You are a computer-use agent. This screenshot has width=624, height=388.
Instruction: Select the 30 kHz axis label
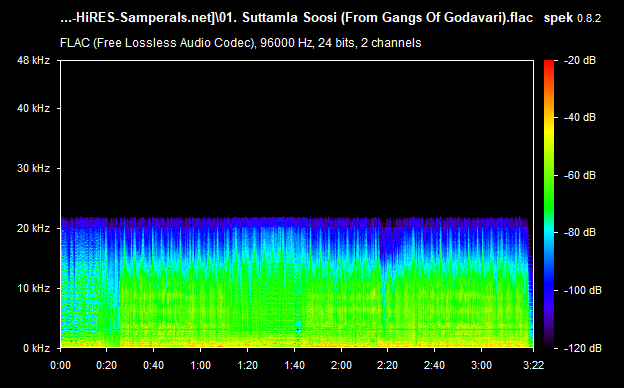coord(33,168)
